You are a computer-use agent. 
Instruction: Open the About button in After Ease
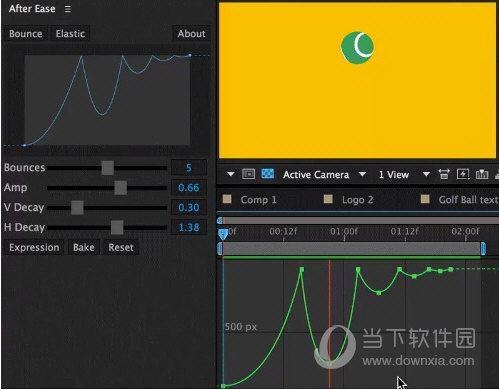191,34
